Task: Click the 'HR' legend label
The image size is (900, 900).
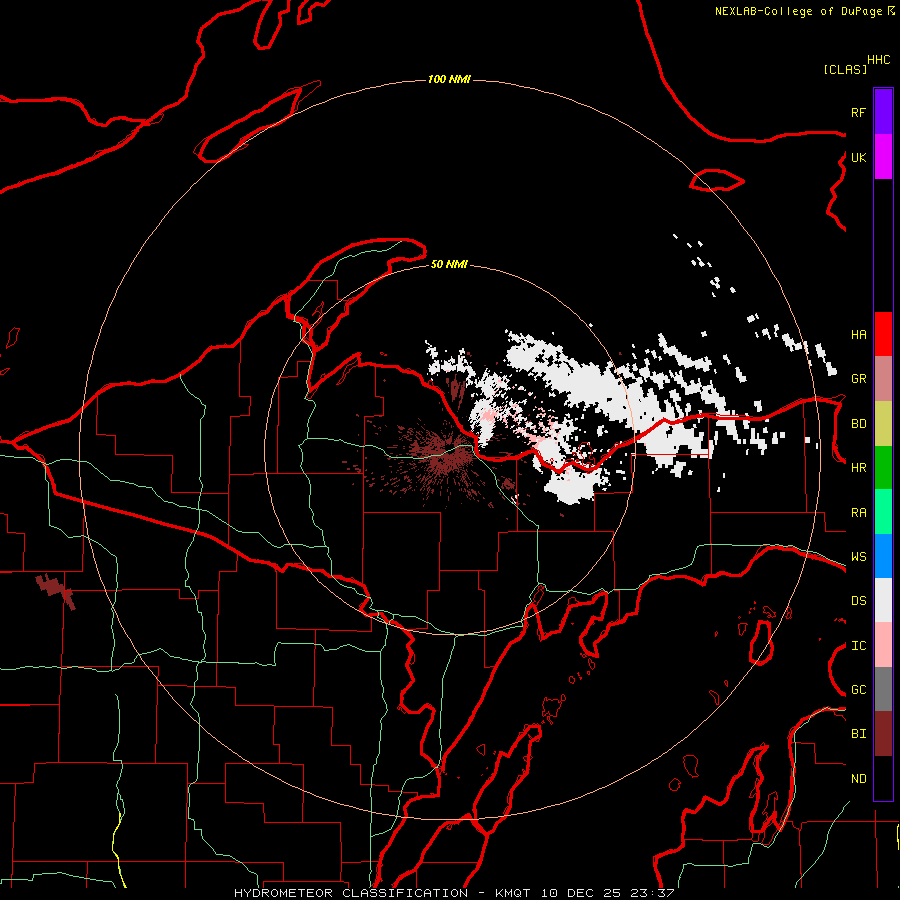Action: 858,468
